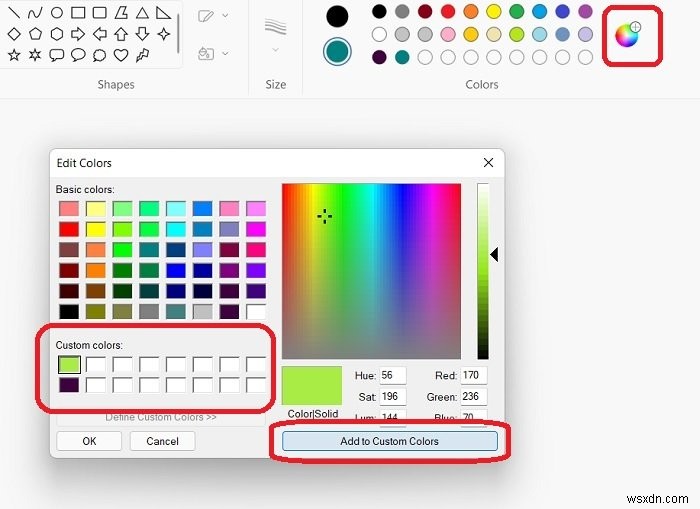Image resolution: width=700 pixels, height=509 pixels.
Task: Select Color 2 teal circle
Action: [337, 51]
